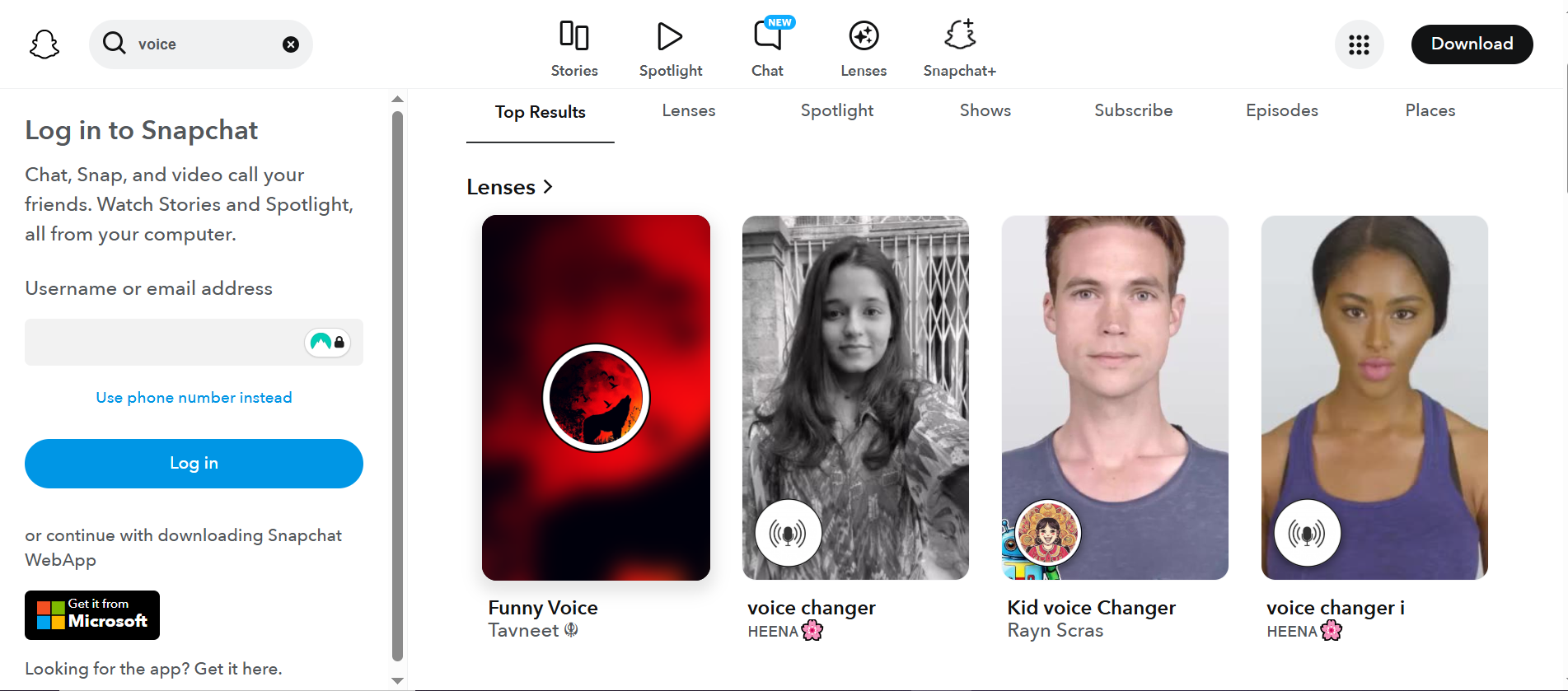Viewport: 1568px width, 691px height.
Task: Click the login panel scrollbar down arrow
Action: tap(397, 681)
